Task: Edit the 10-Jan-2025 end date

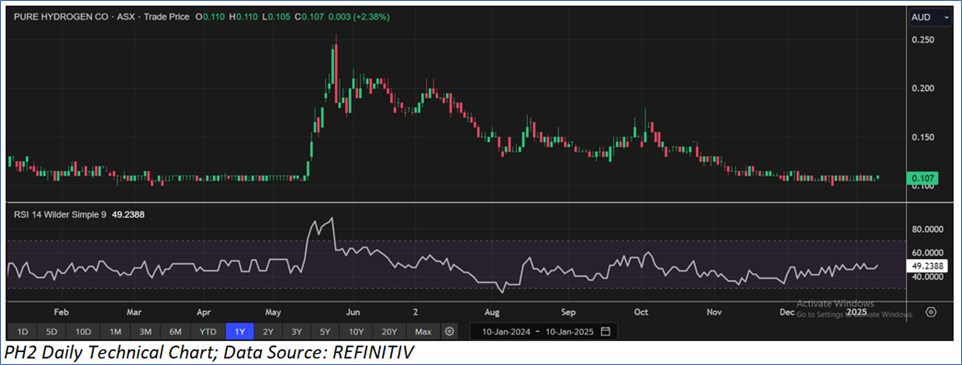Action: tap(569, 332)
